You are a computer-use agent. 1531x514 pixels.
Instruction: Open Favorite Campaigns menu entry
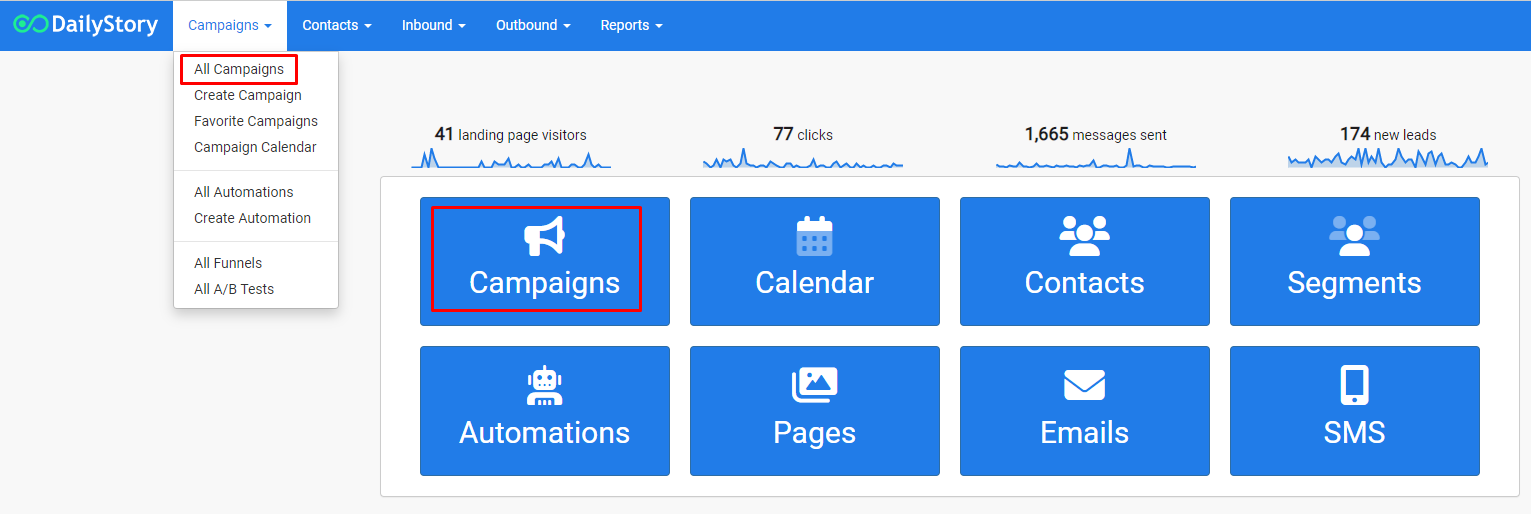(x=256, y=121)
